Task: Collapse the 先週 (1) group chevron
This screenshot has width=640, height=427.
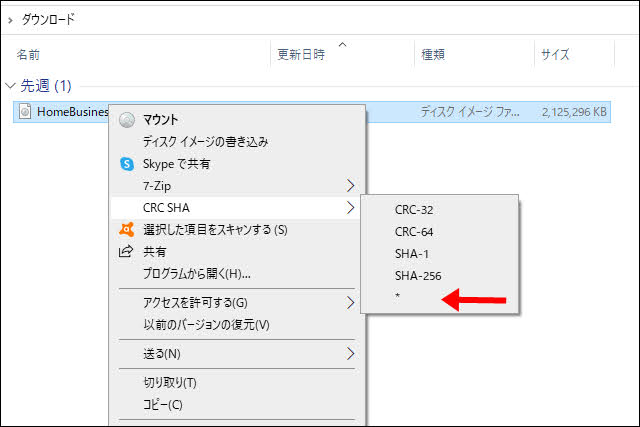Action: click(x=10, y=86)
